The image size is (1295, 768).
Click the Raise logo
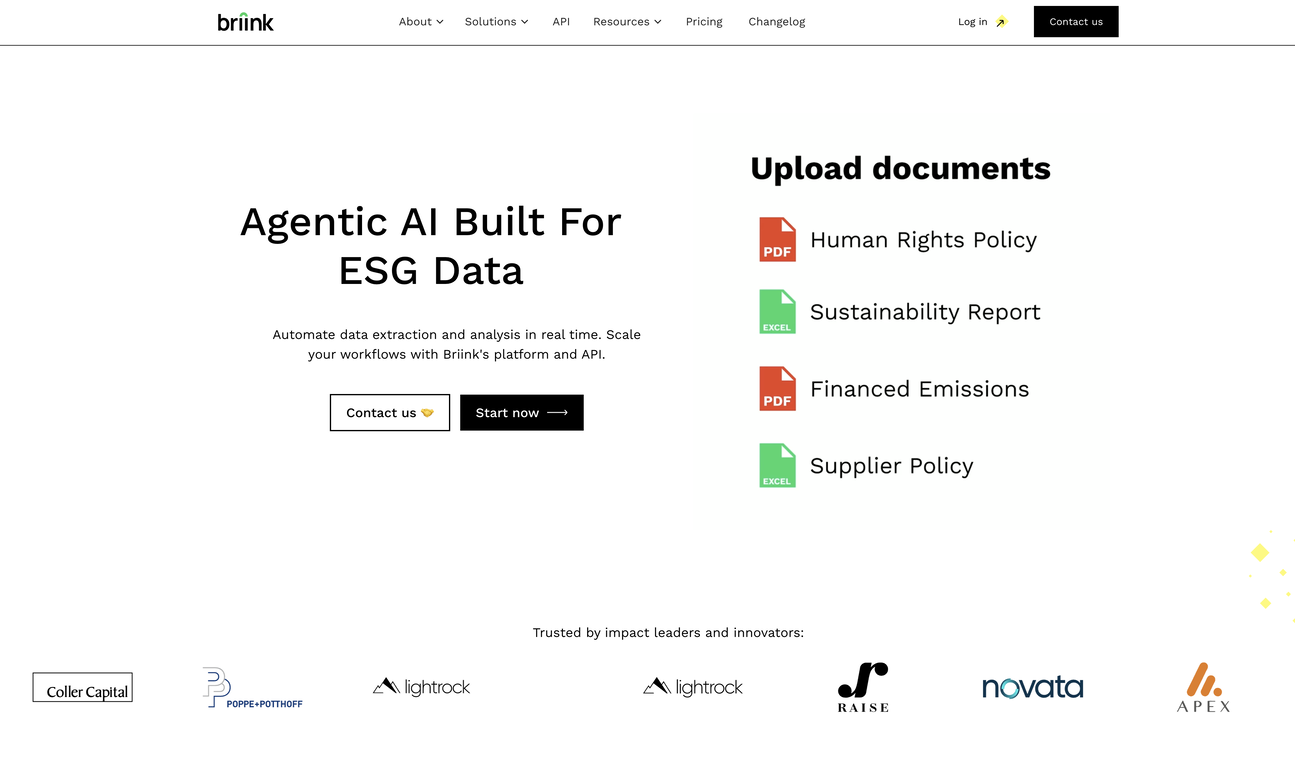click(862, 688)
